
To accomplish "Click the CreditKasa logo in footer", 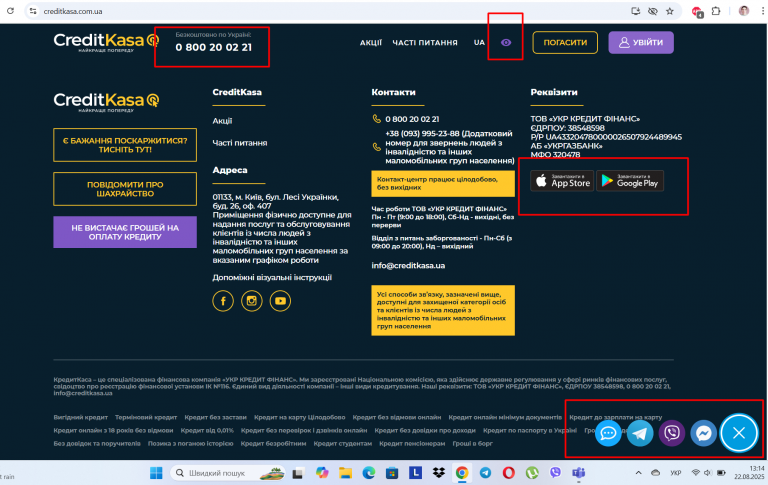I will pos(106,102).
